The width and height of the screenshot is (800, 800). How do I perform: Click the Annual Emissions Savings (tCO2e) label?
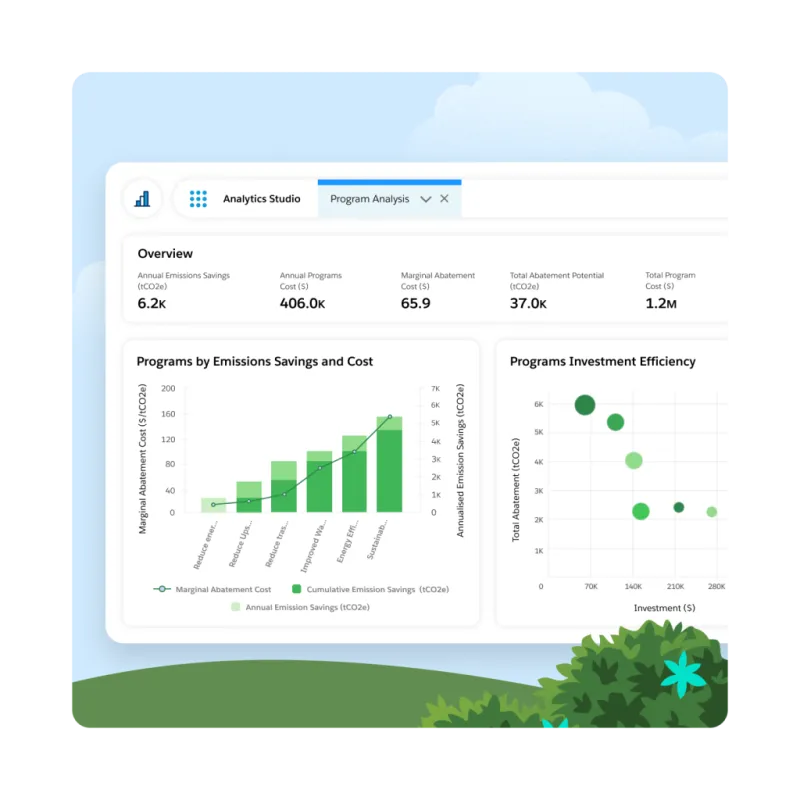click(x=184, y=281)
